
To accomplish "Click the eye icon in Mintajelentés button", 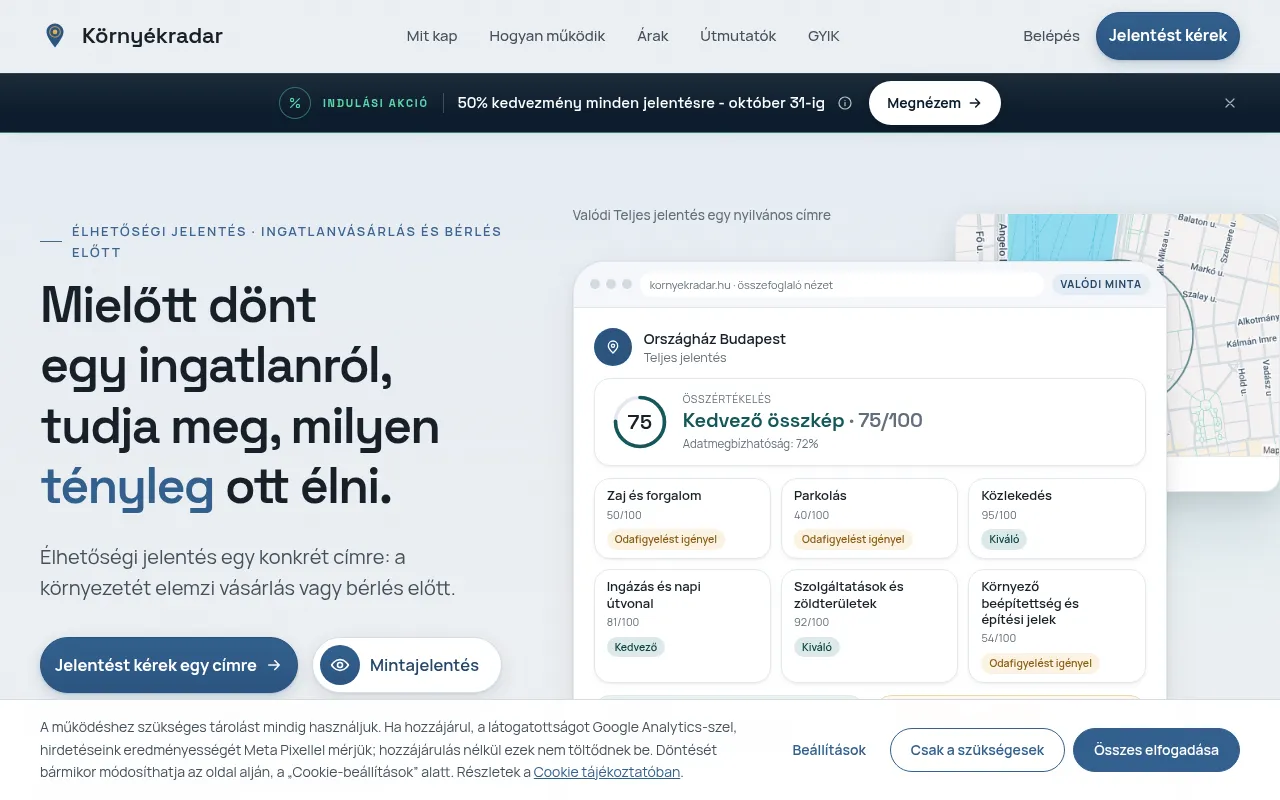I will pos(340,665).
